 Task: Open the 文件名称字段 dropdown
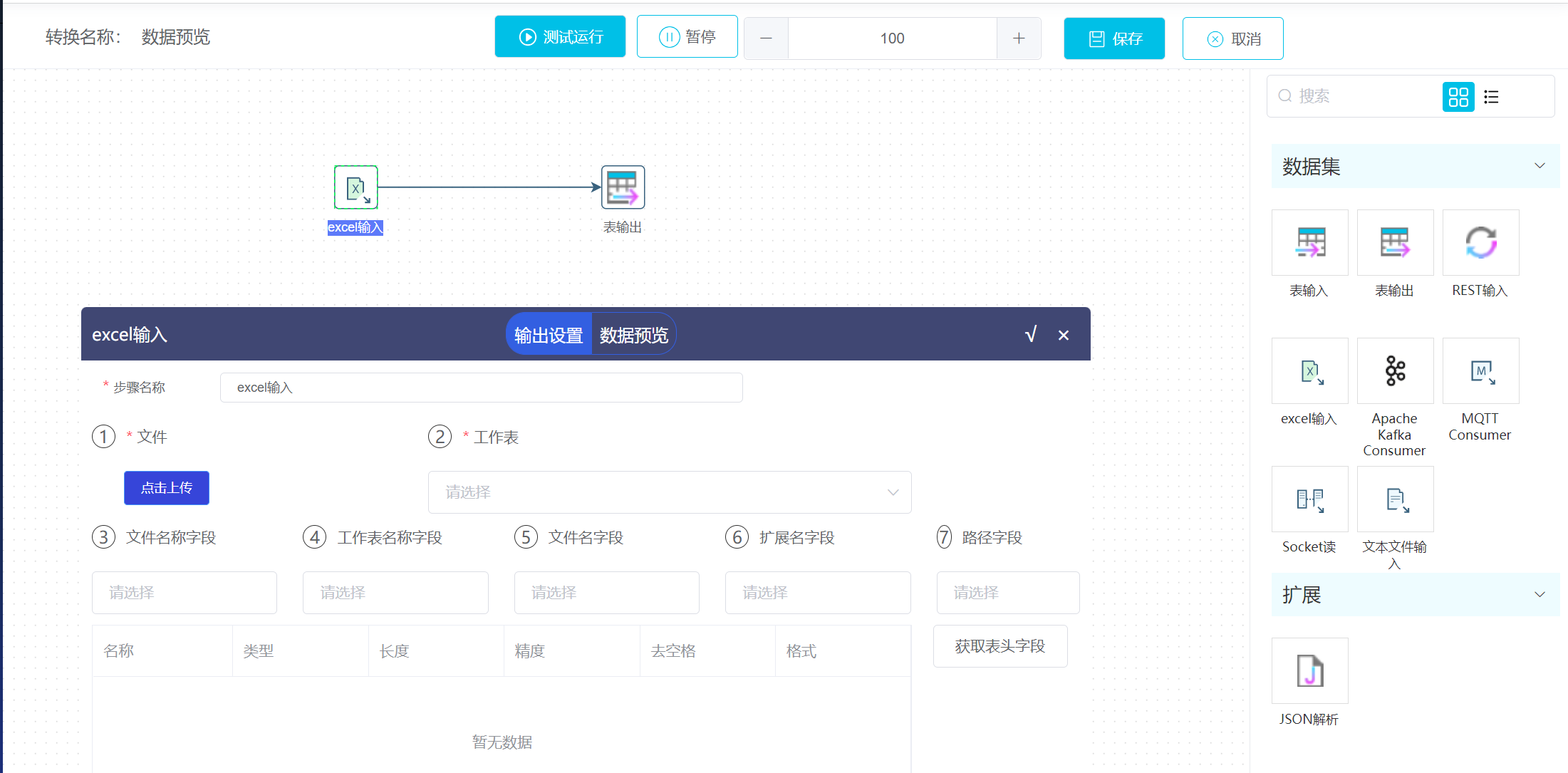[x=184, y=593]
